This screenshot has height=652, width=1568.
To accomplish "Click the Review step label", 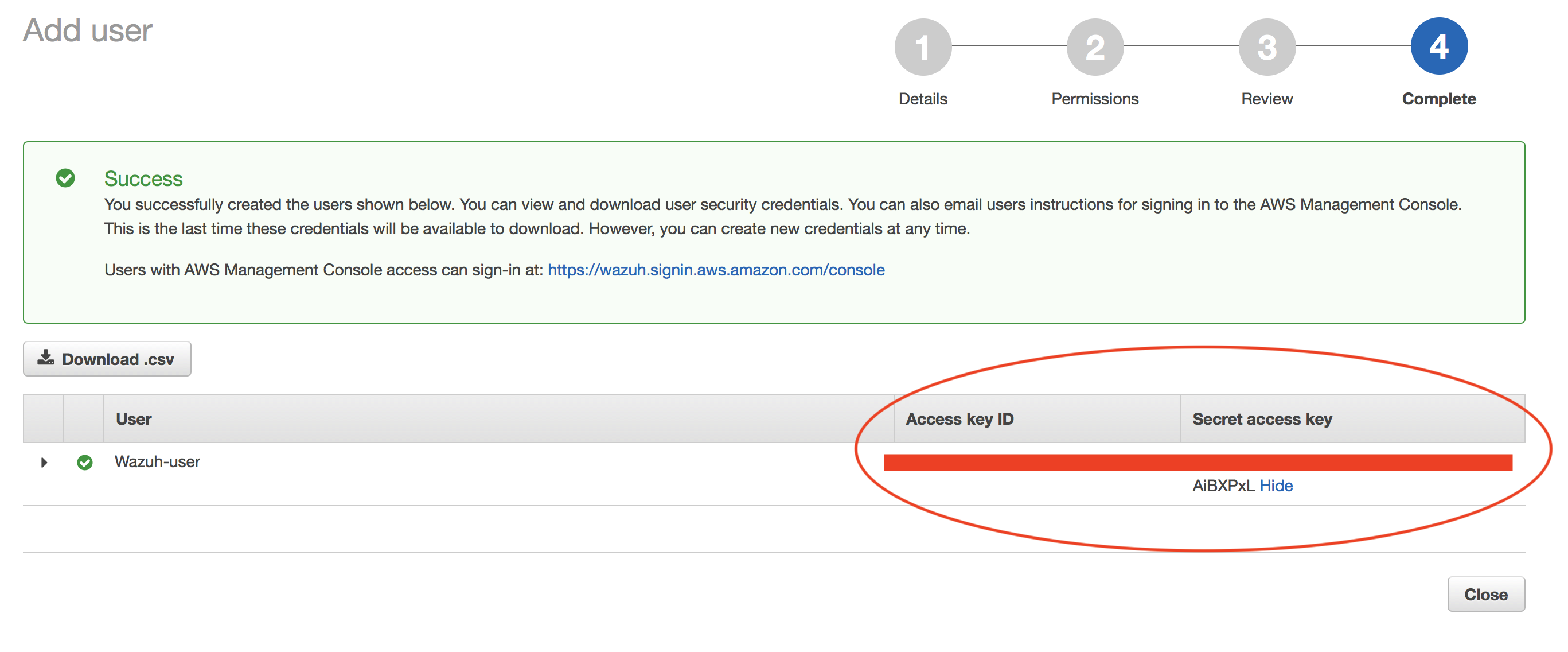I will (x=1267, y=99).
